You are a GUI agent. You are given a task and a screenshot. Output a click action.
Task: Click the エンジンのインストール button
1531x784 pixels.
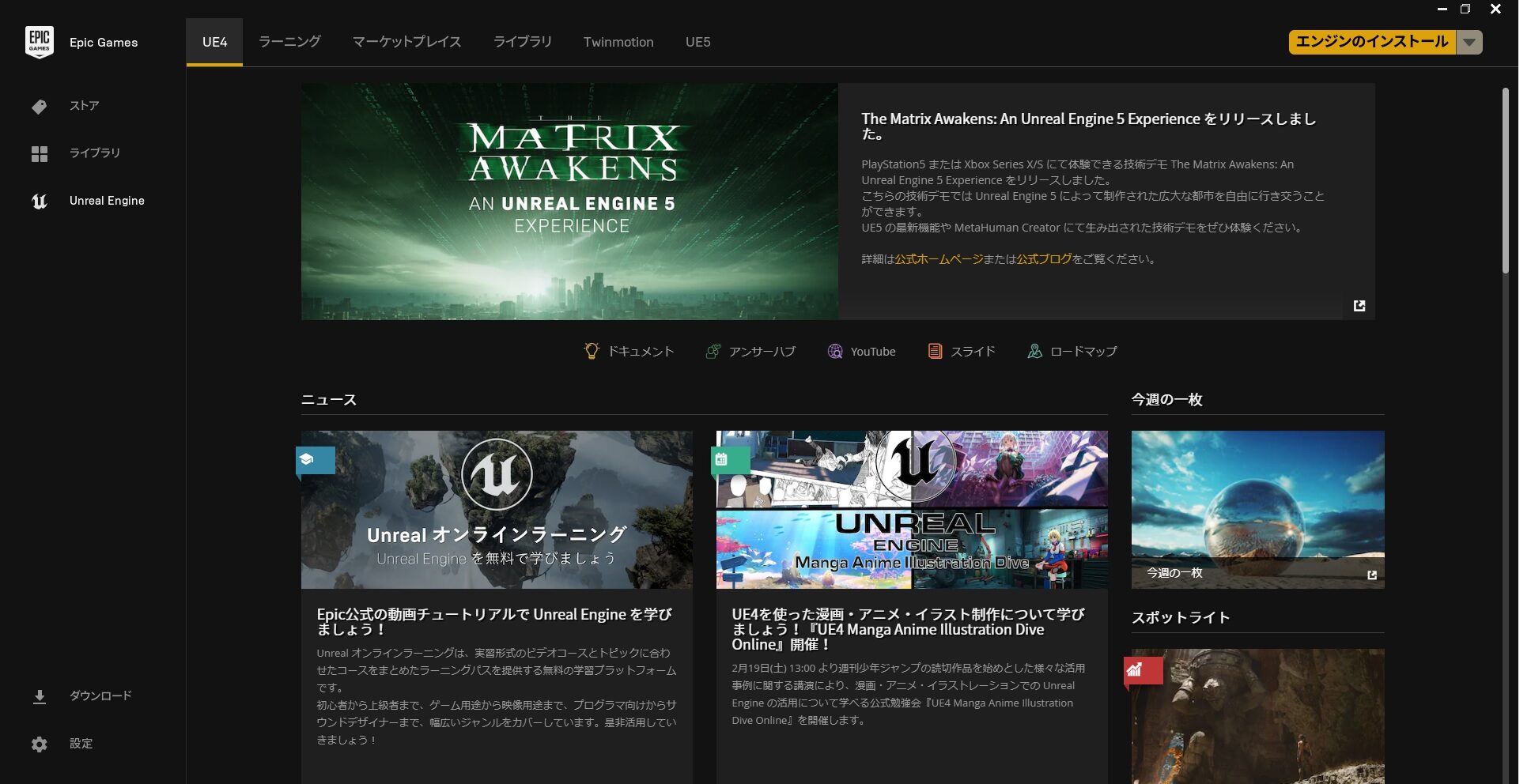pyautogui.click(x=1372, y=42)
